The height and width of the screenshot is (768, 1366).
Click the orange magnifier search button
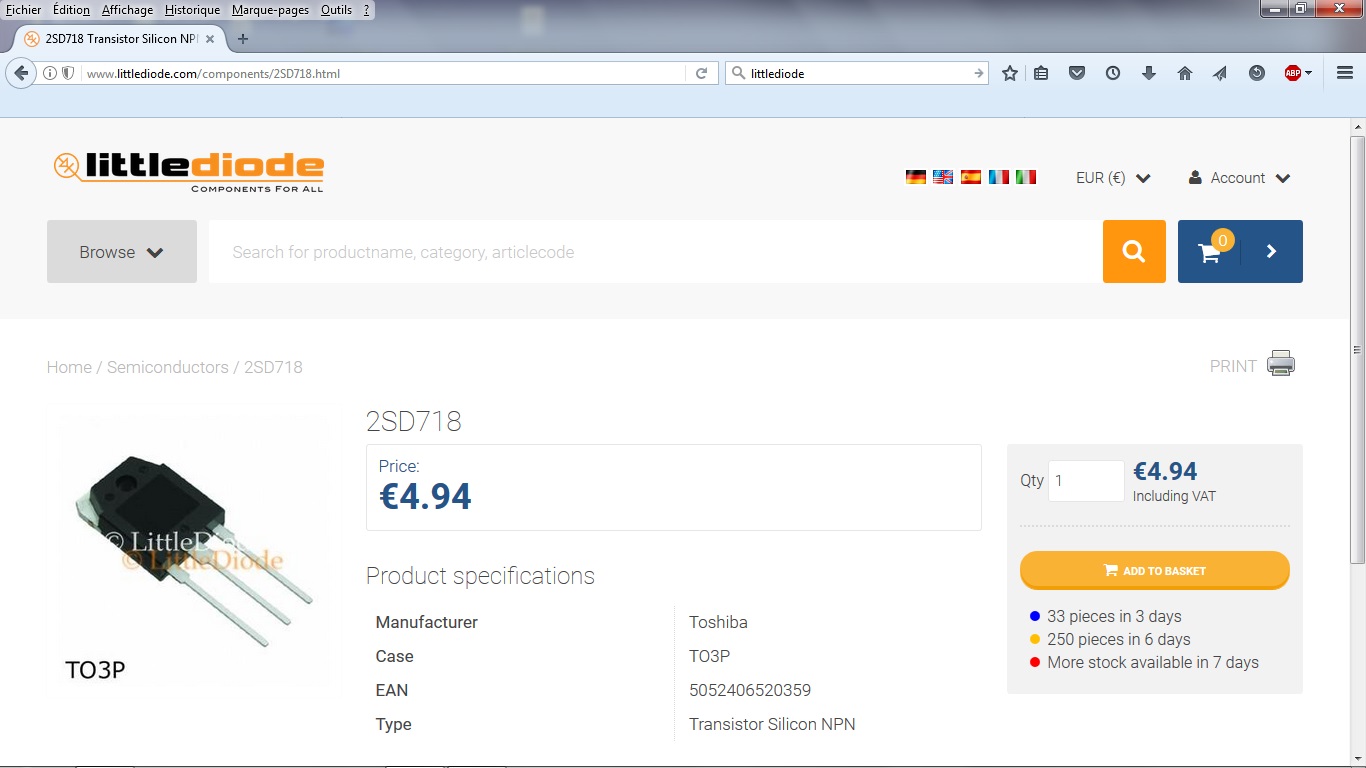tap(1134, 251)
